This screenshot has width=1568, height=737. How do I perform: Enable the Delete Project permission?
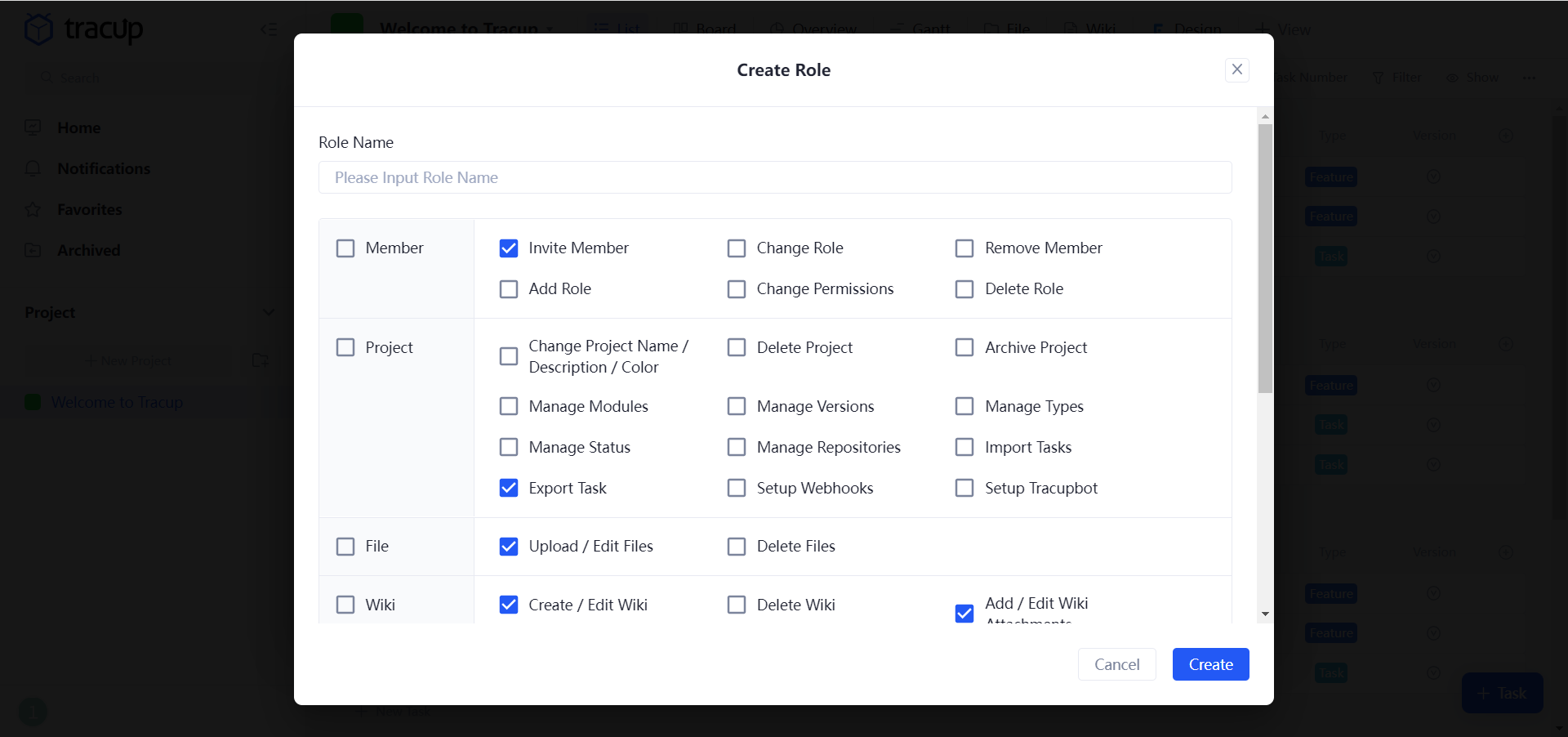[x=736, y=347]
